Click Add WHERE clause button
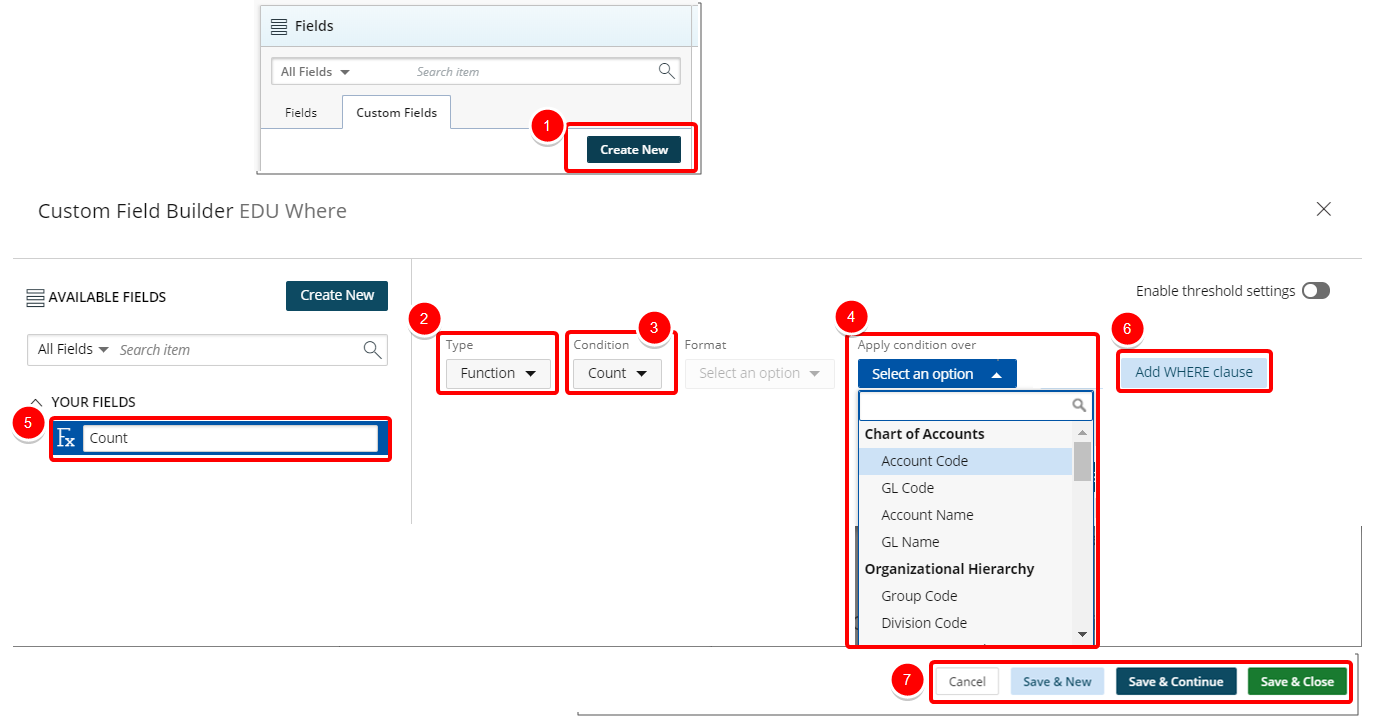This screenshot has width=1374, height=727. point(1194,372)
